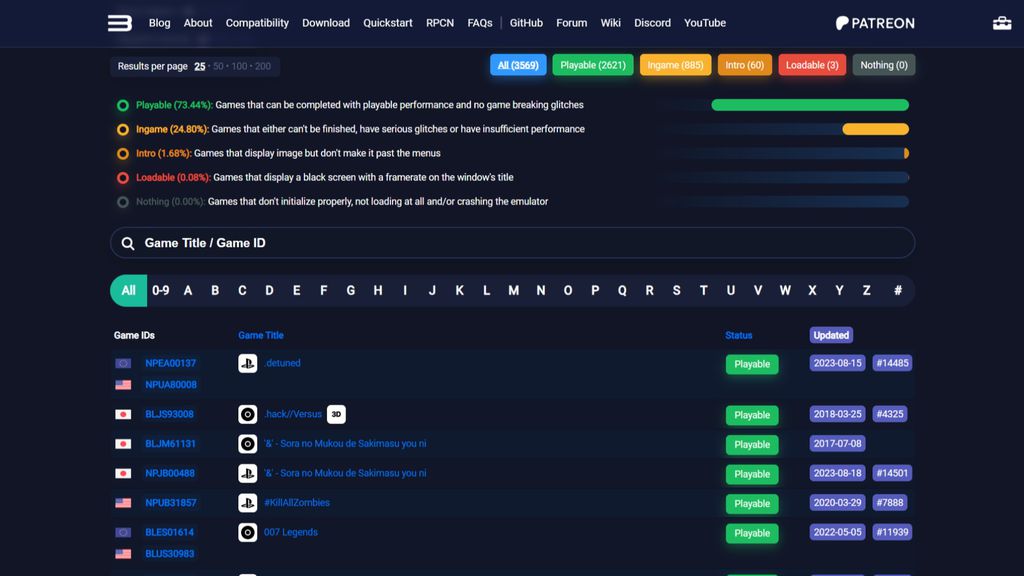This screenshot has height=576, width=1024.
Task: Click the disc icon beside 007 Legends
Action: tap(248, 533)
